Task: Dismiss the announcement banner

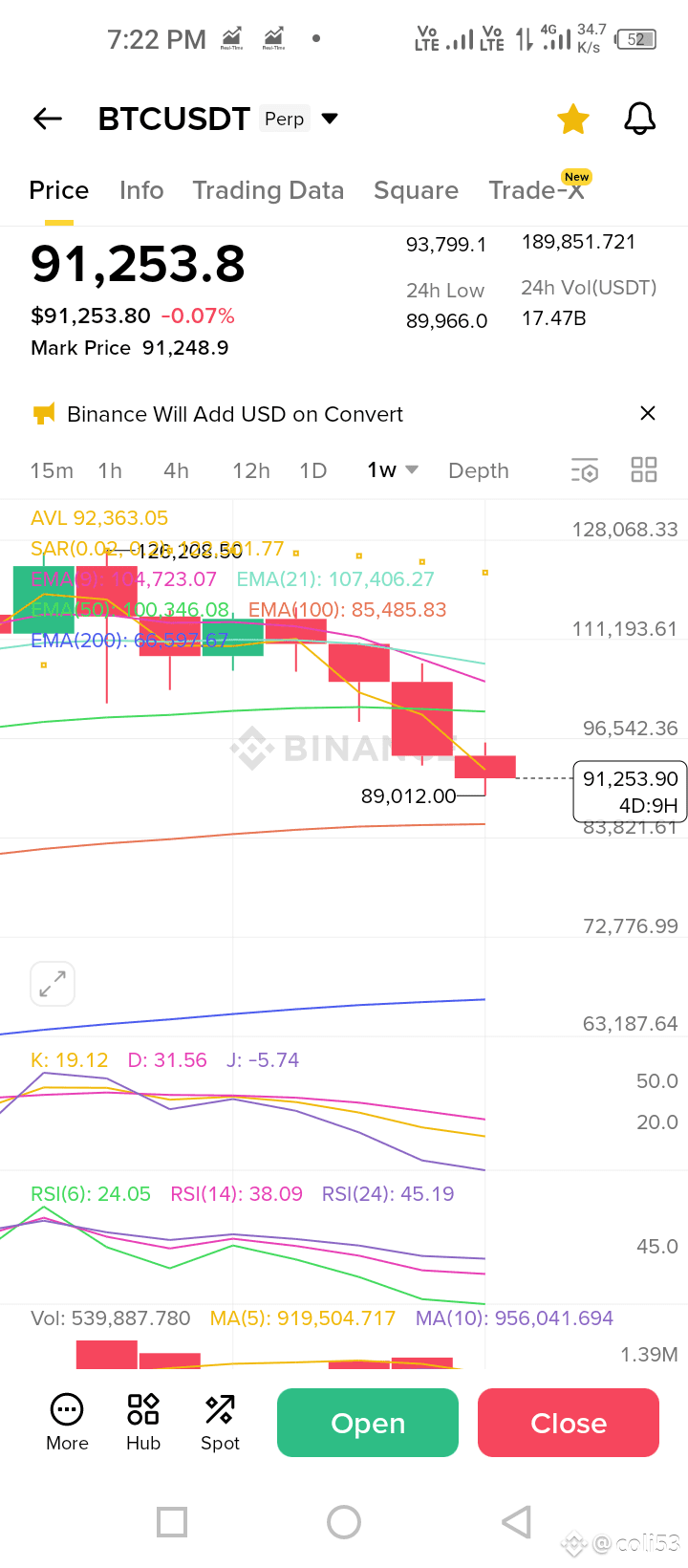Action: (x=648, y=413)
